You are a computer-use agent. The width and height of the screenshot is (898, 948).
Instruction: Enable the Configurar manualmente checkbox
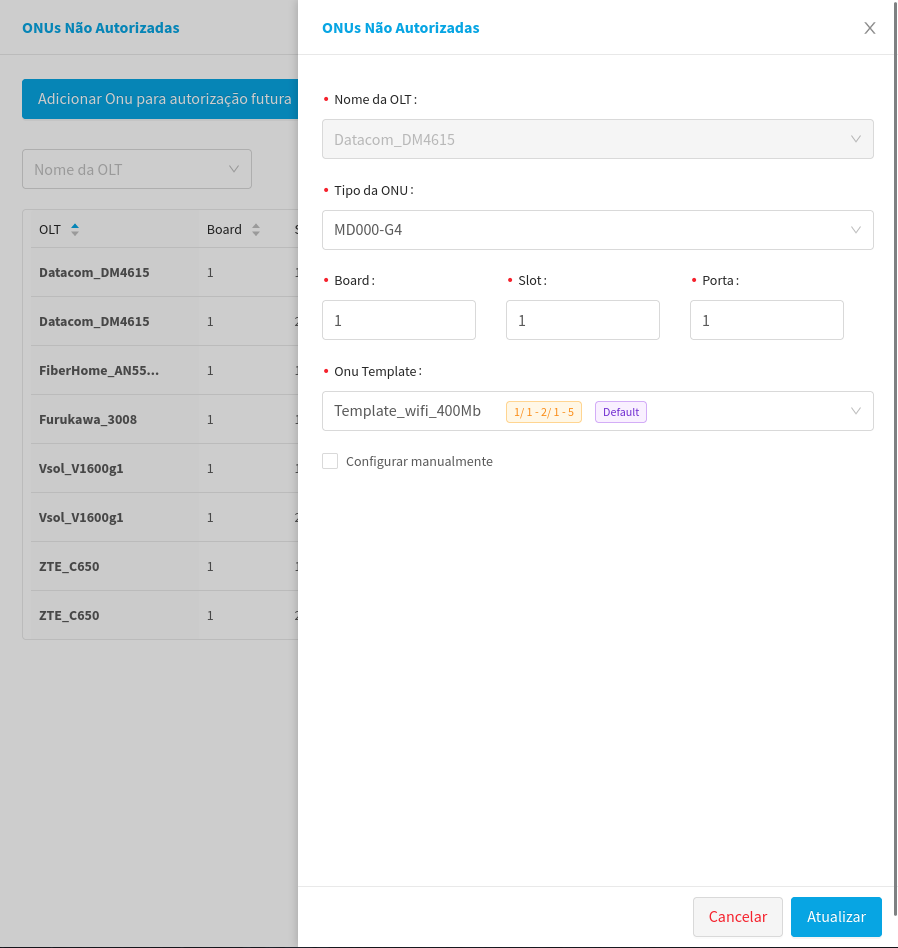pyautogui.click(x=330, y=461)
